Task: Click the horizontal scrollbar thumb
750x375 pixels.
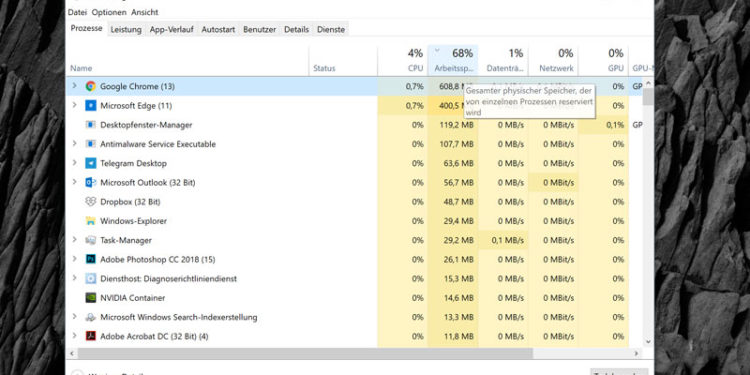Action: [x=305, y=353]
